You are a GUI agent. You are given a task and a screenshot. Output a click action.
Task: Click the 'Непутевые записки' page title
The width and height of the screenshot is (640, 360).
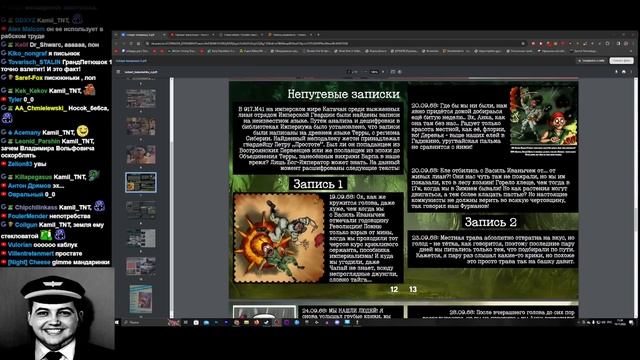click(x=343, y=94)
